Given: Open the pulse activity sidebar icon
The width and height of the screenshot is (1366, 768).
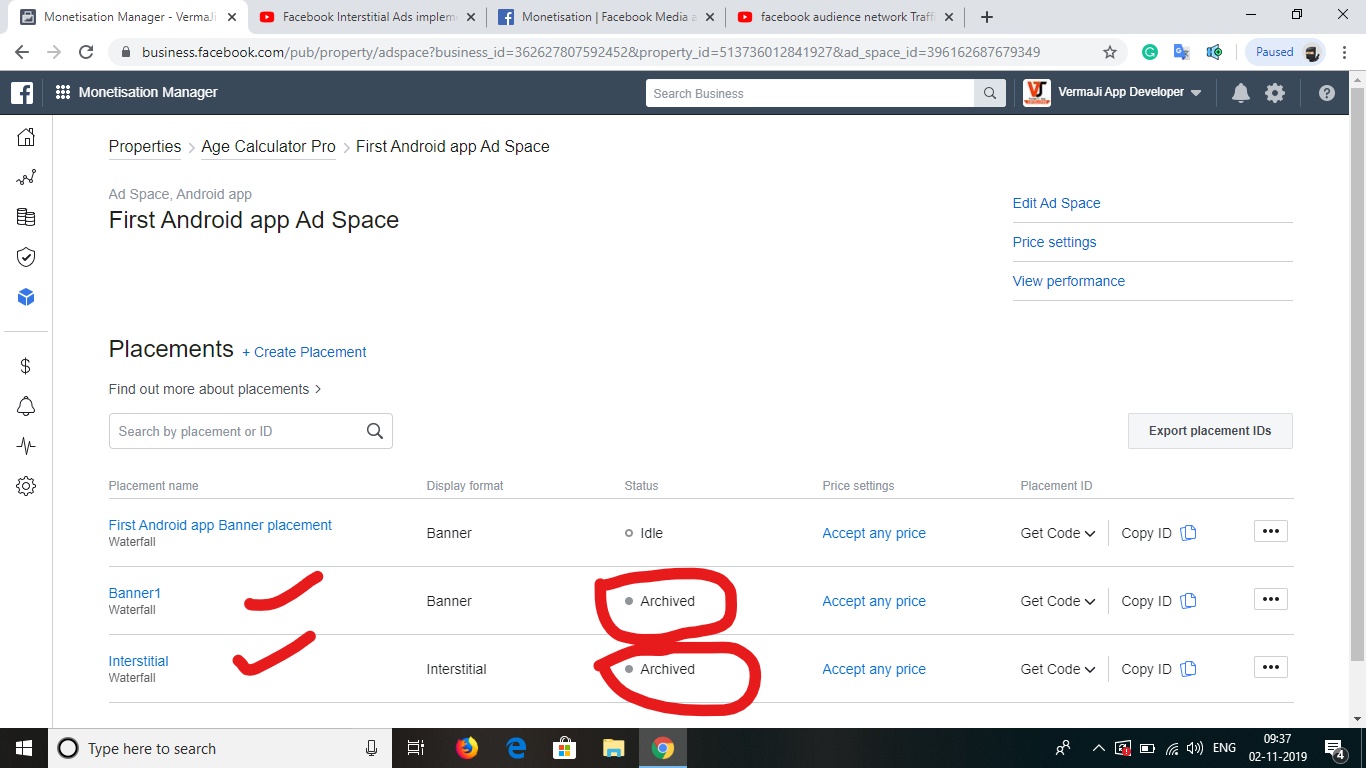Looking at the screenshot, I should [26, 446].
